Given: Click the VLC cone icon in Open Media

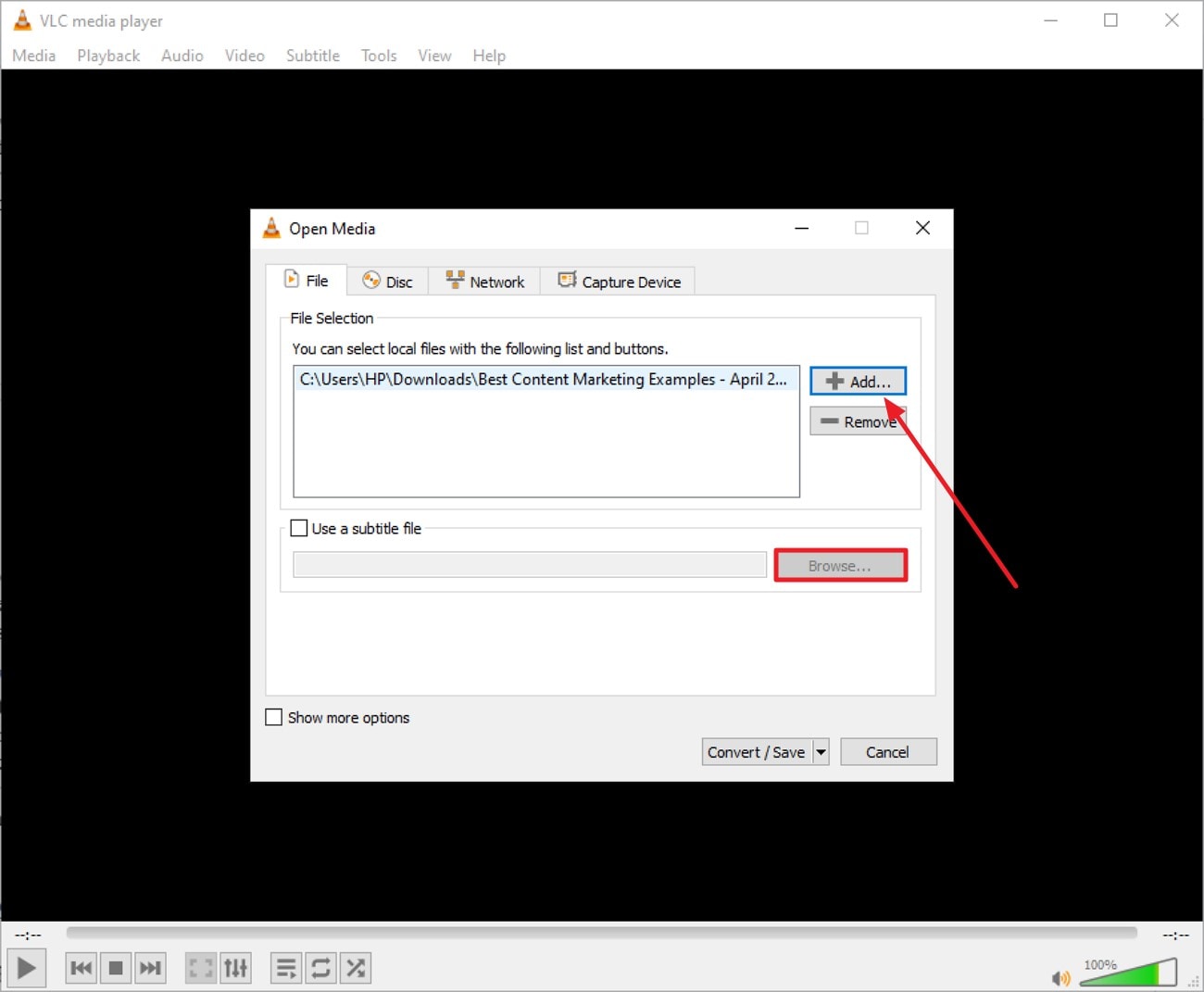Looking at the screenshot, I should (271, 228).
